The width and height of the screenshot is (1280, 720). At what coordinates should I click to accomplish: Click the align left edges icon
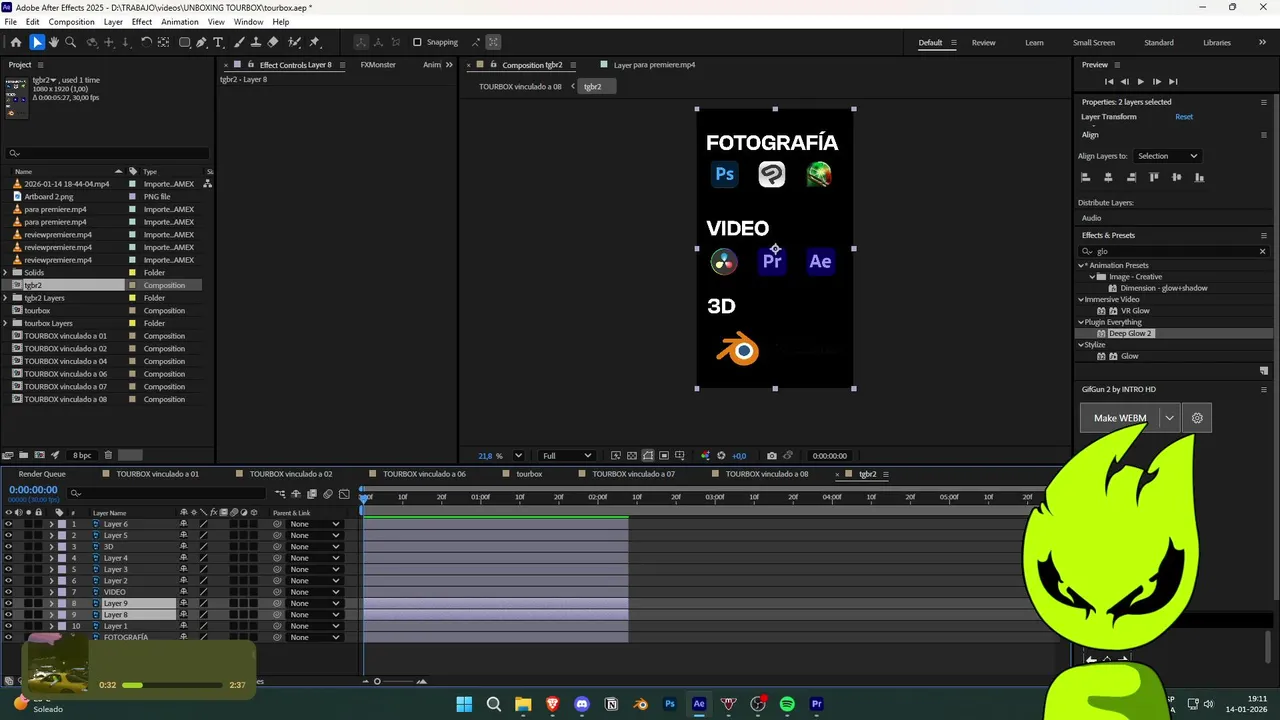[x=1085, y=177]
